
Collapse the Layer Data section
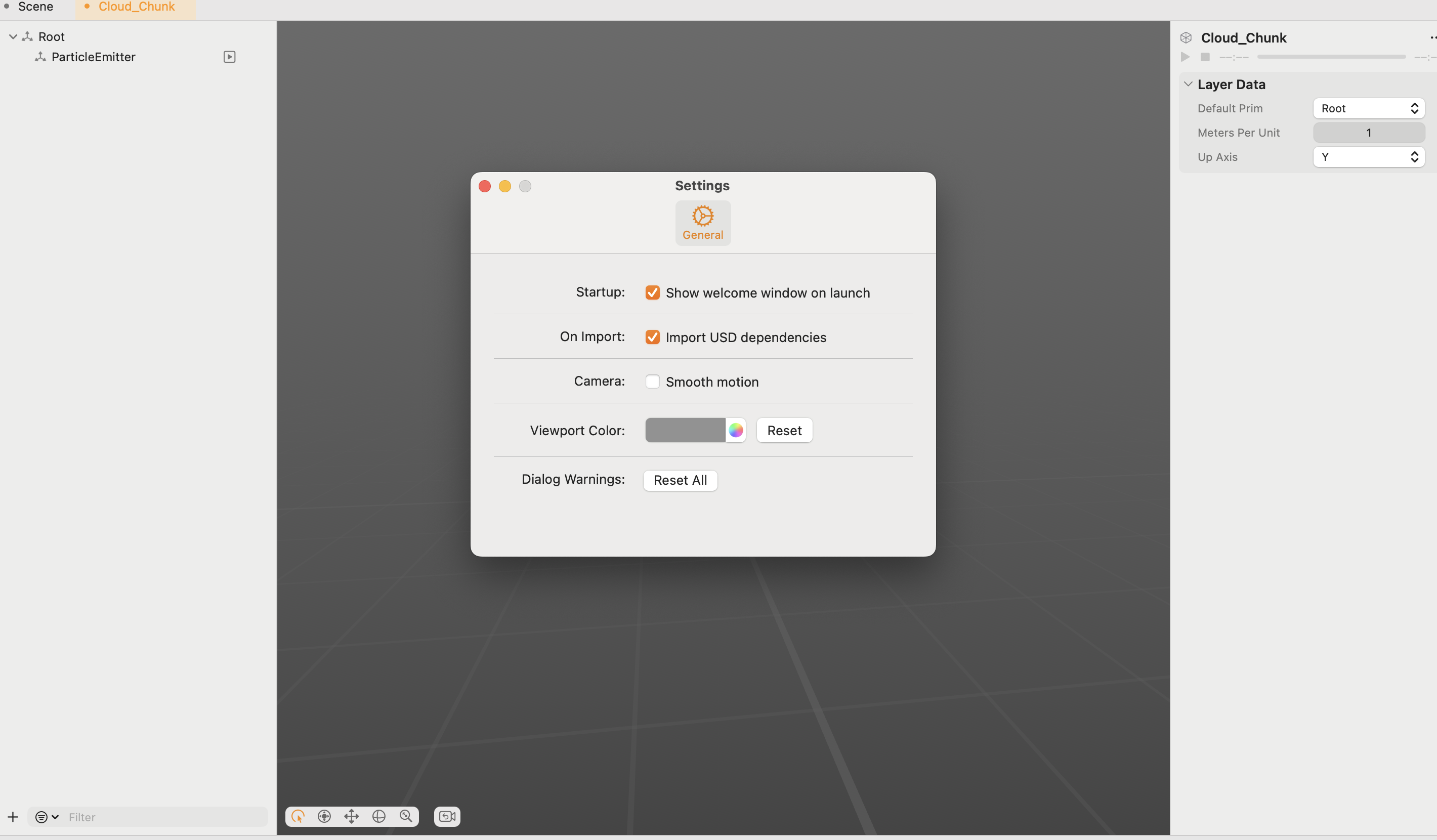pos(1189,85)
